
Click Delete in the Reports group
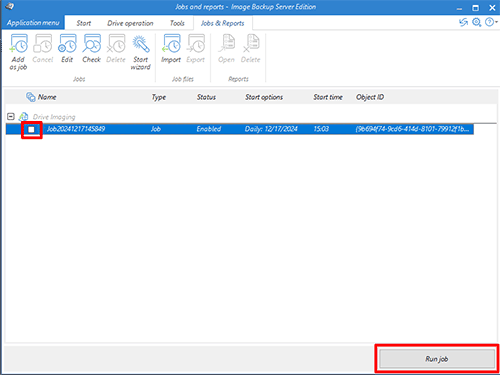(x=251, y=49)
